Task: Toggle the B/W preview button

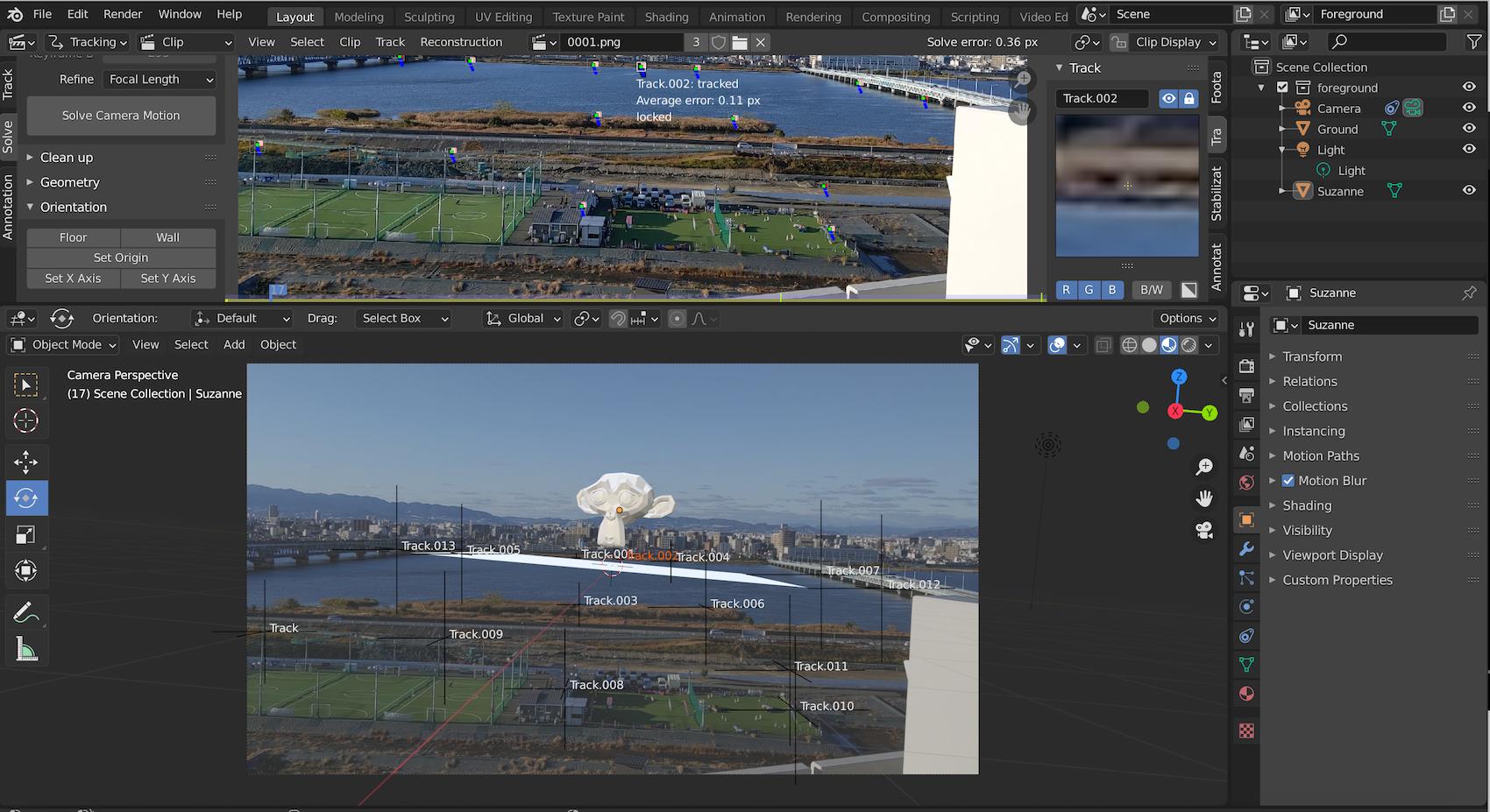Action: [1152, 290]
